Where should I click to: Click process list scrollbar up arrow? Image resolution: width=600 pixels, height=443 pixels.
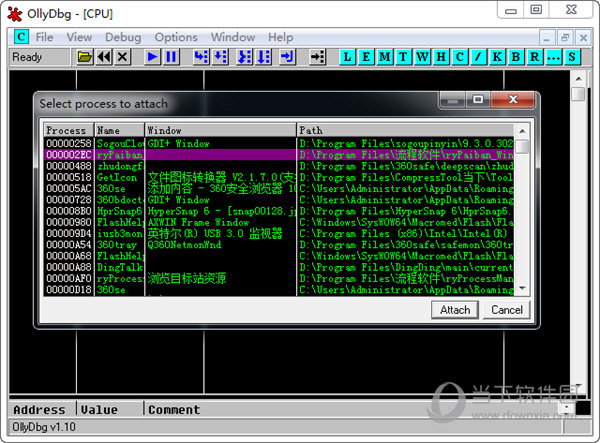[x=522, y=131]
